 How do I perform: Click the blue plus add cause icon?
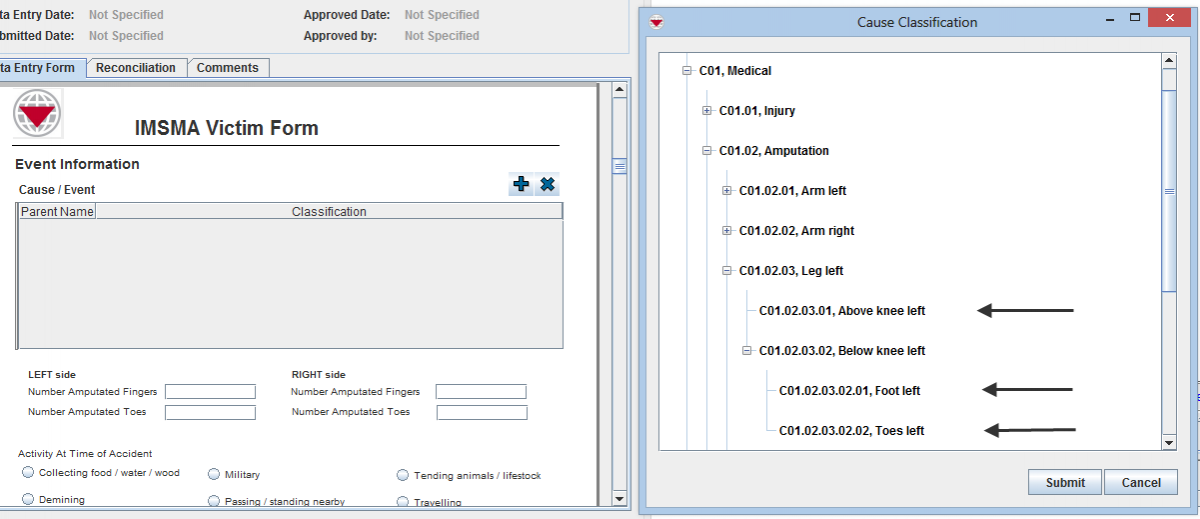(520, 184)
